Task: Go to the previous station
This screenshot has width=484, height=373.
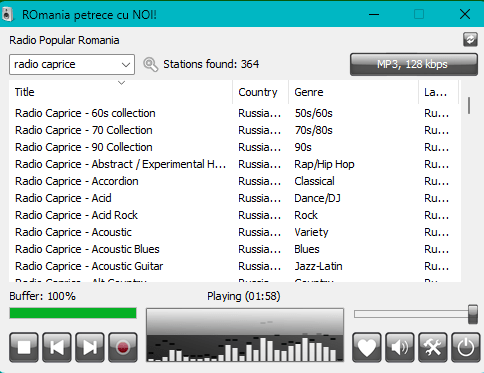Action: [x=57, y=347]
